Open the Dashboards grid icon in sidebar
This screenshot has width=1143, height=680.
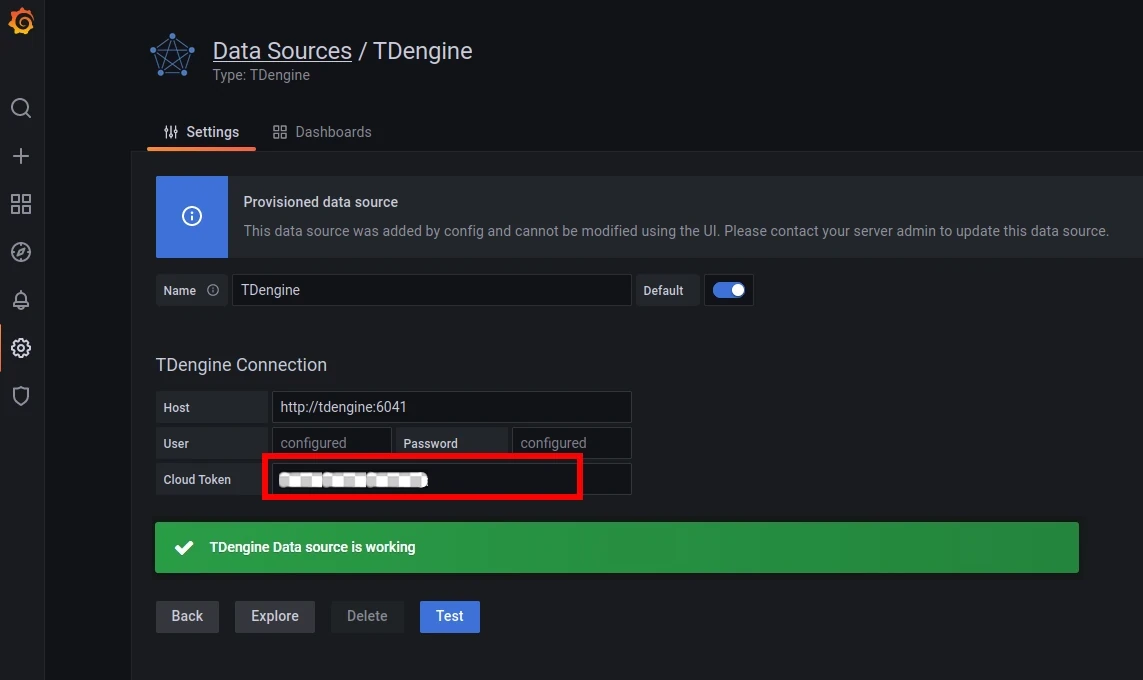pyautogui.click(x=21, y=204)
